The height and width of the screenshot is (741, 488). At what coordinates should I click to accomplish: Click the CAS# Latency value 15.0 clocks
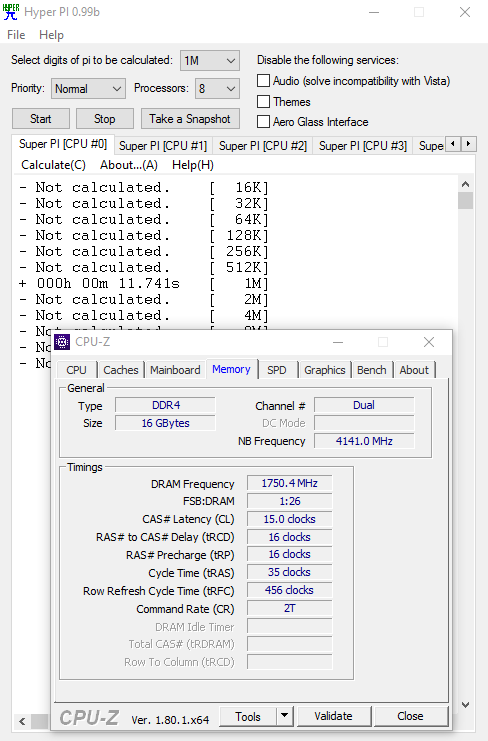click(290, 519)
